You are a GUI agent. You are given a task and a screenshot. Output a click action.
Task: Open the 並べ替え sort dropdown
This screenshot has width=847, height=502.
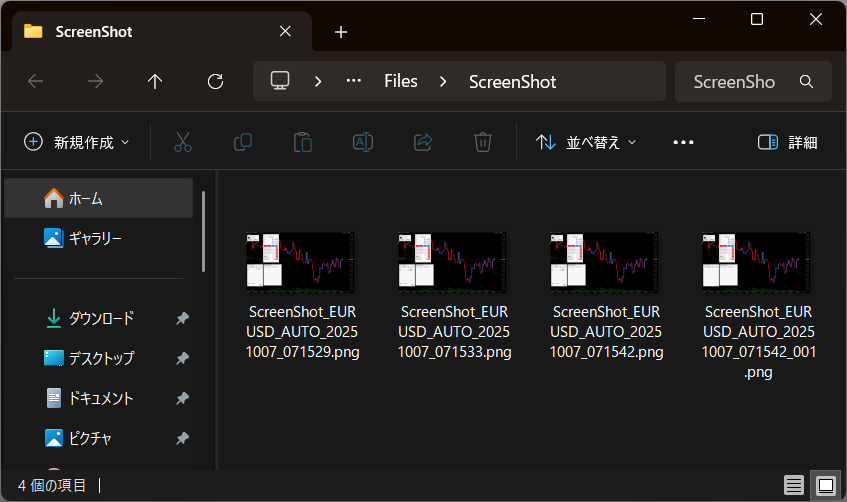[x=586, y=142]
